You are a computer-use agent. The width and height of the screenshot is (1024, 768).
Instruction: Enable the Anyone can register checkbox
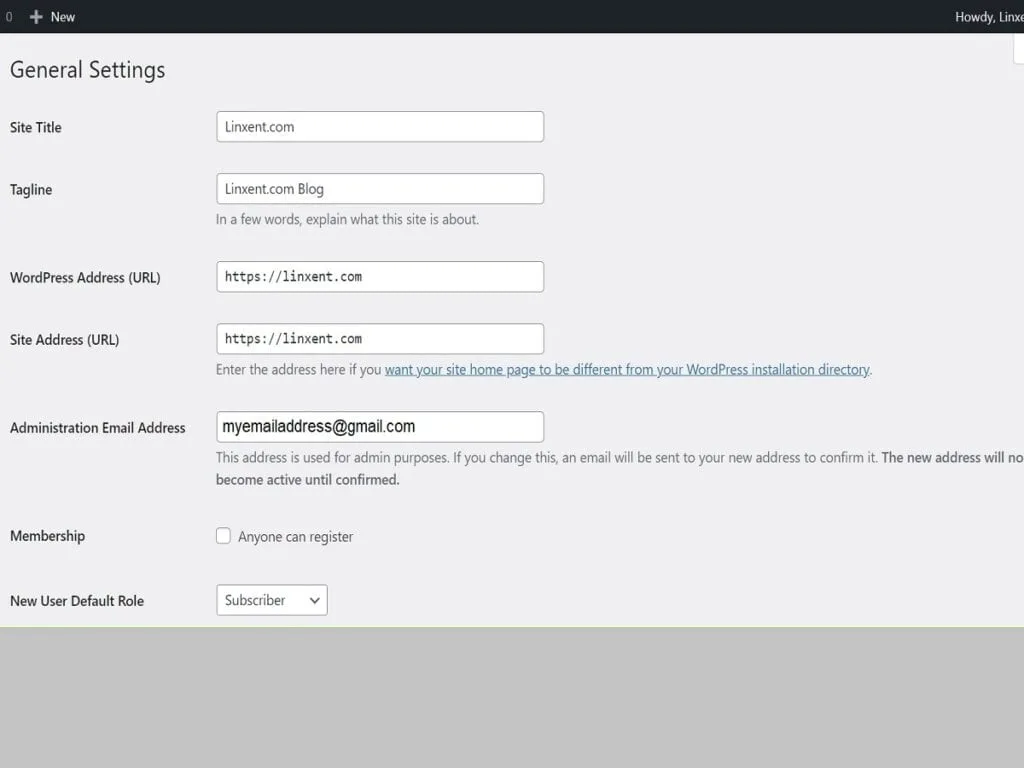click(223, 536)
